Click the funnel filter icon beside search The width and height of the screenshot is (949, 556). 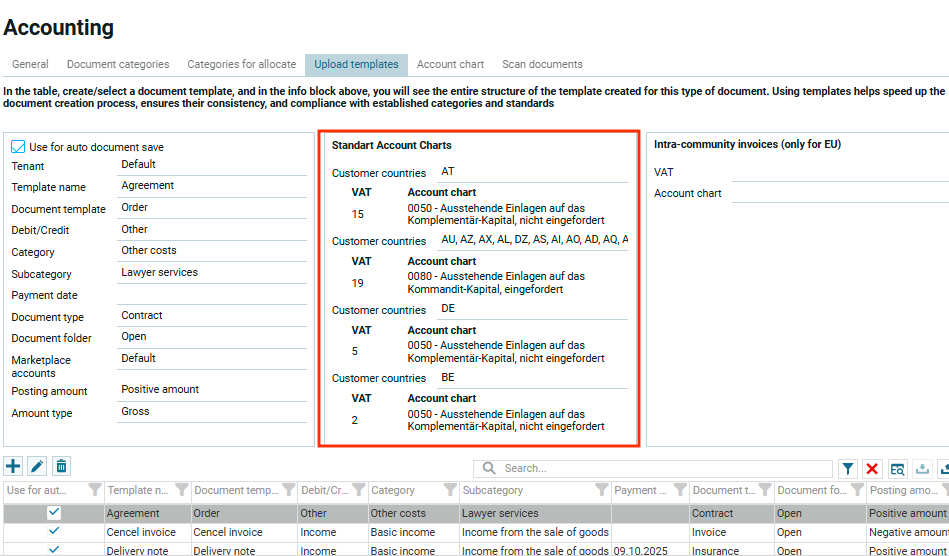pos(847,468)
